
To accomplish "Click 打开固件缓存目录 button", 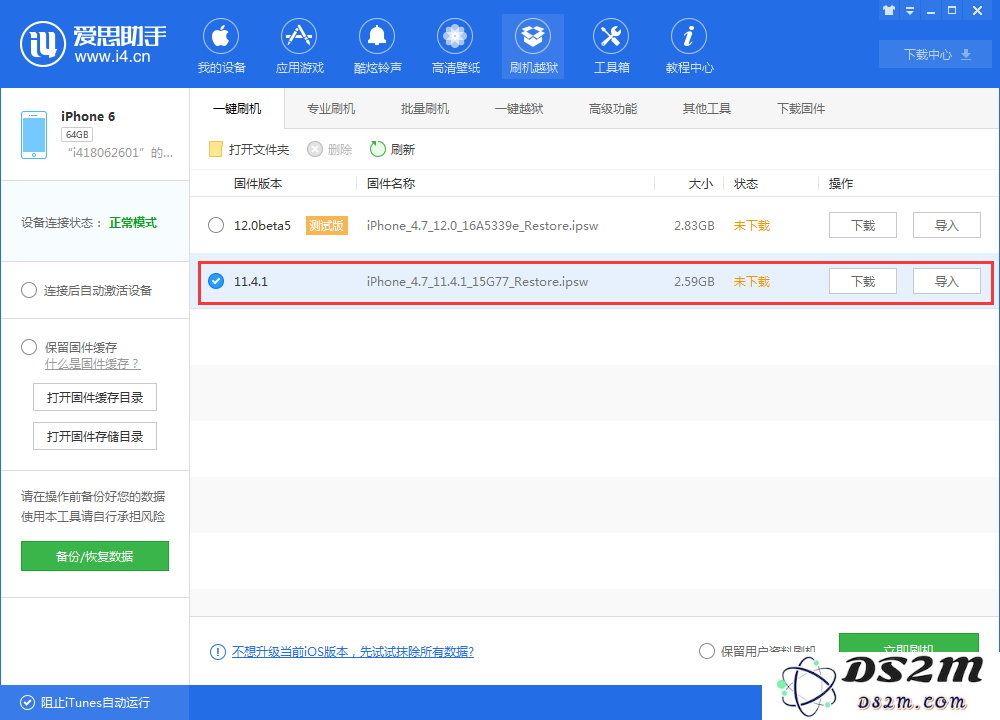I will (95, 397).
